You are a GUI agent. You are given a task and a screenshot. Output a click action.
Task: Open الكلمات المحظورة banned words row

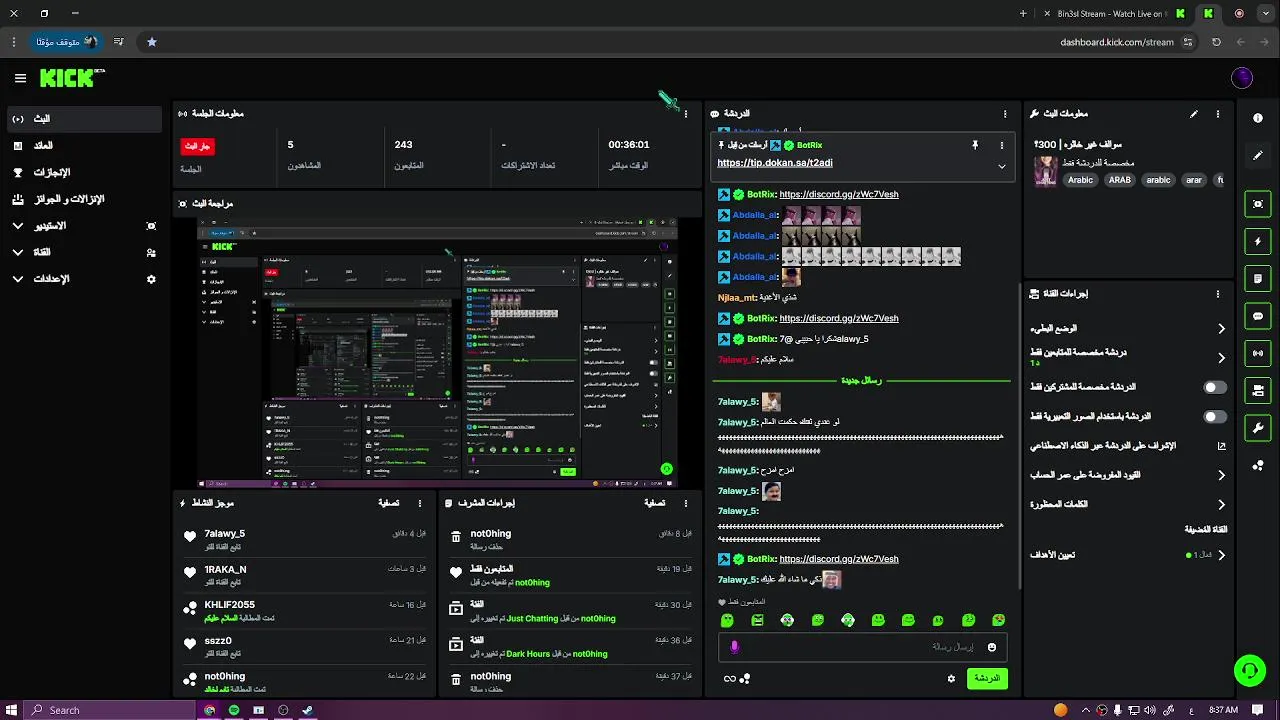point(1127,504)
